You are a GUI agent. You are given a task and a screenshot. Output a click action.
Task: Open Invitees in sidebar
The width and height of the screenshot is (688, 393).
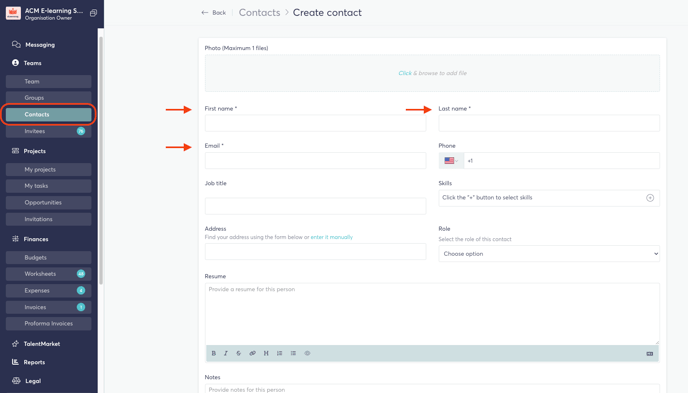pyautogui.click(x=49, y=131)
